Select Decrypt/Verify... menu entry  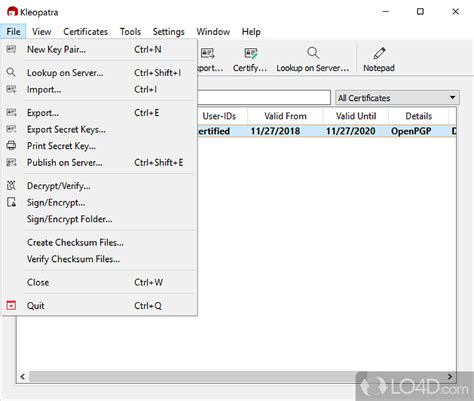[99, 186]
